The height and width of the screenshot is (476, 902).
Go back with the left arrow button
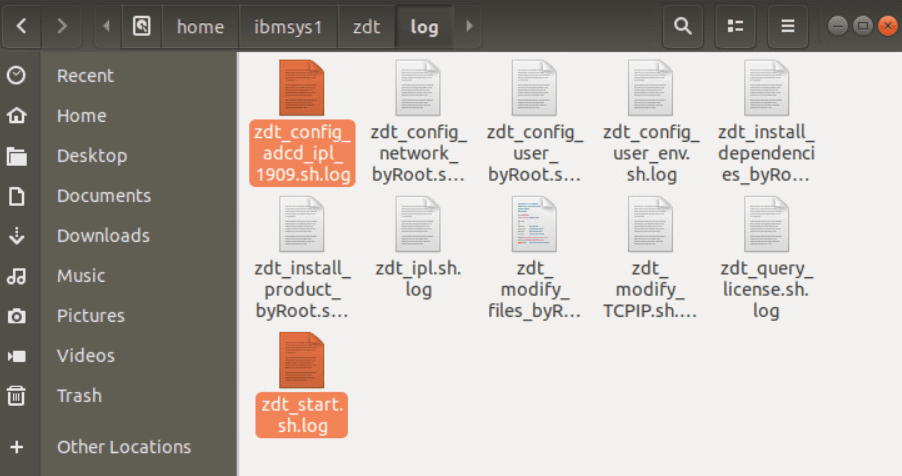click(21, 26)
